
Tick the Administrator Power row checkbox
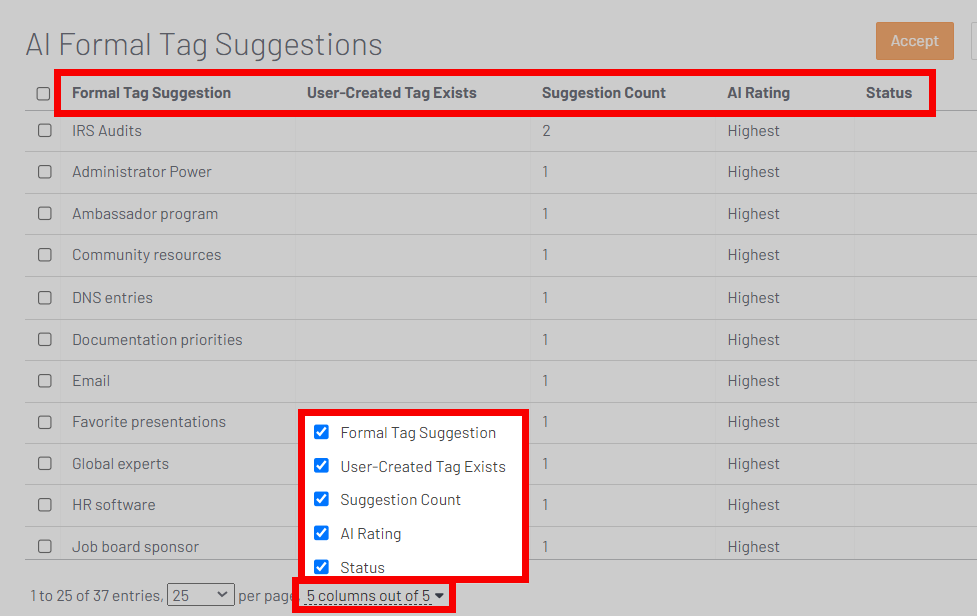click(x=45, y=172)
